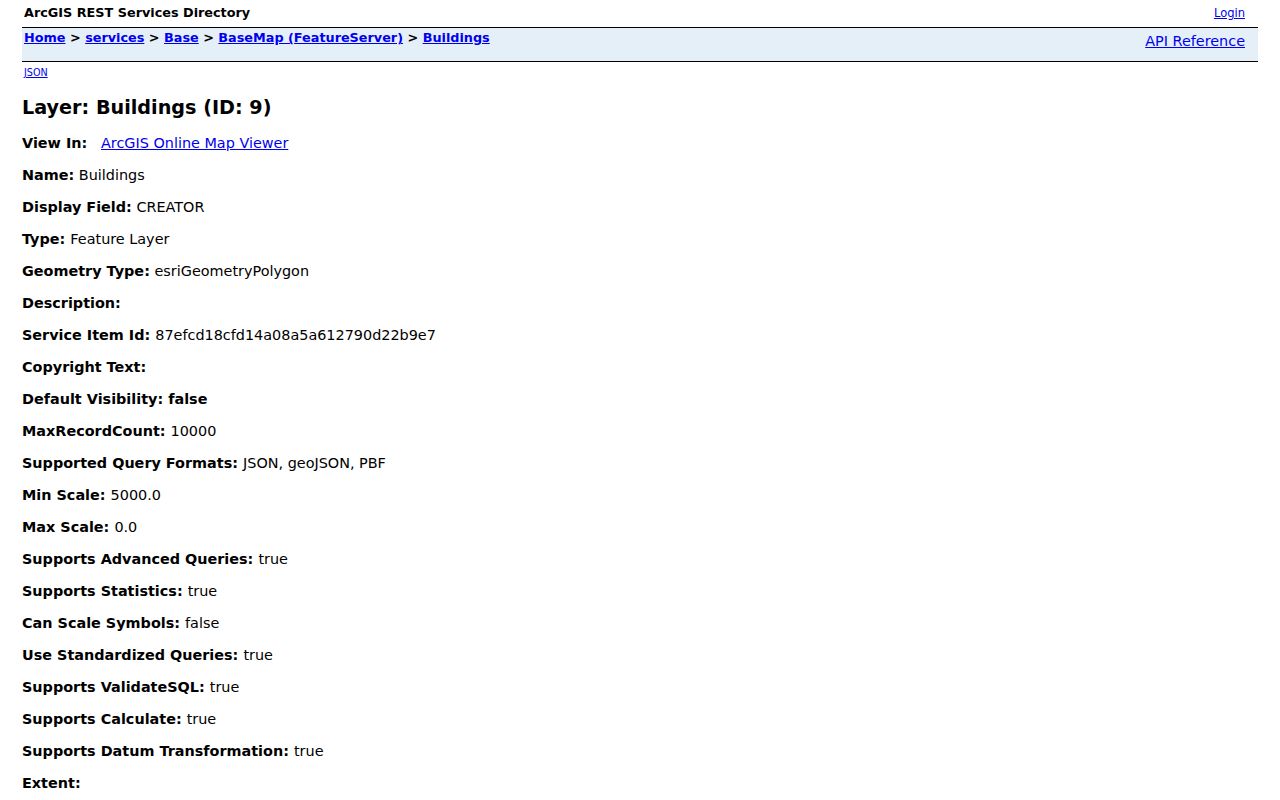Click the Buildings breadcrumb link
The image size is (1280, 800).
pyautogui.click(x=456, y=38)
